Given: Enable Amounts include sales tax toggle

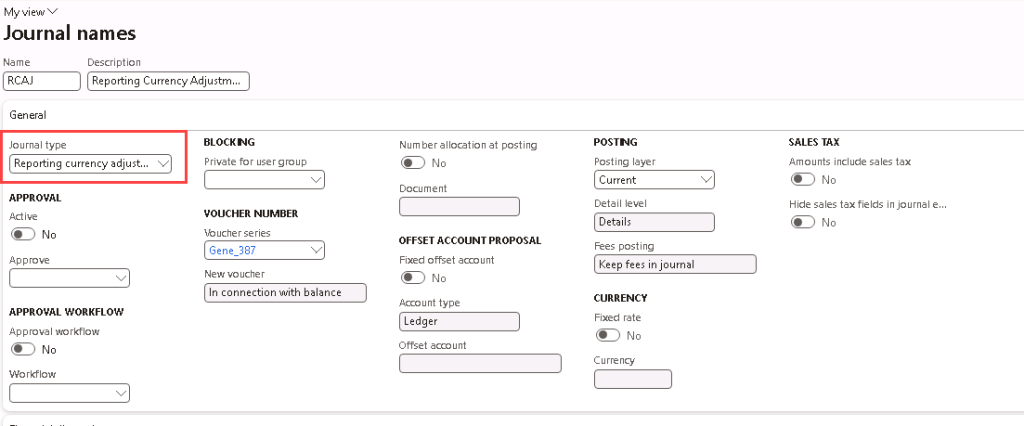Looking at the screenshot, I should 803,180.
